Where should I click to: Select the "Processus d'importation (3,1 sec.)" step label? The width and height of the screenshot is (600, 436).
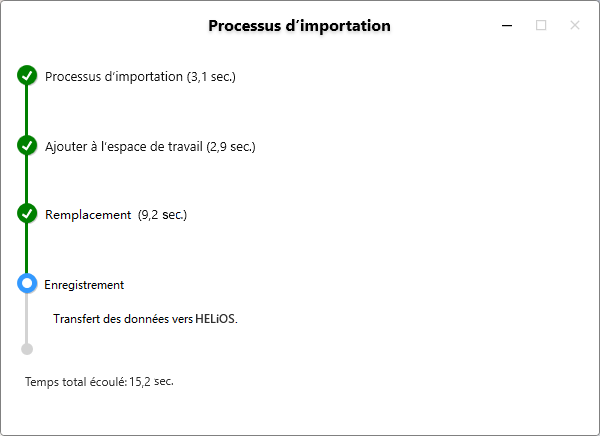[140, 77]
